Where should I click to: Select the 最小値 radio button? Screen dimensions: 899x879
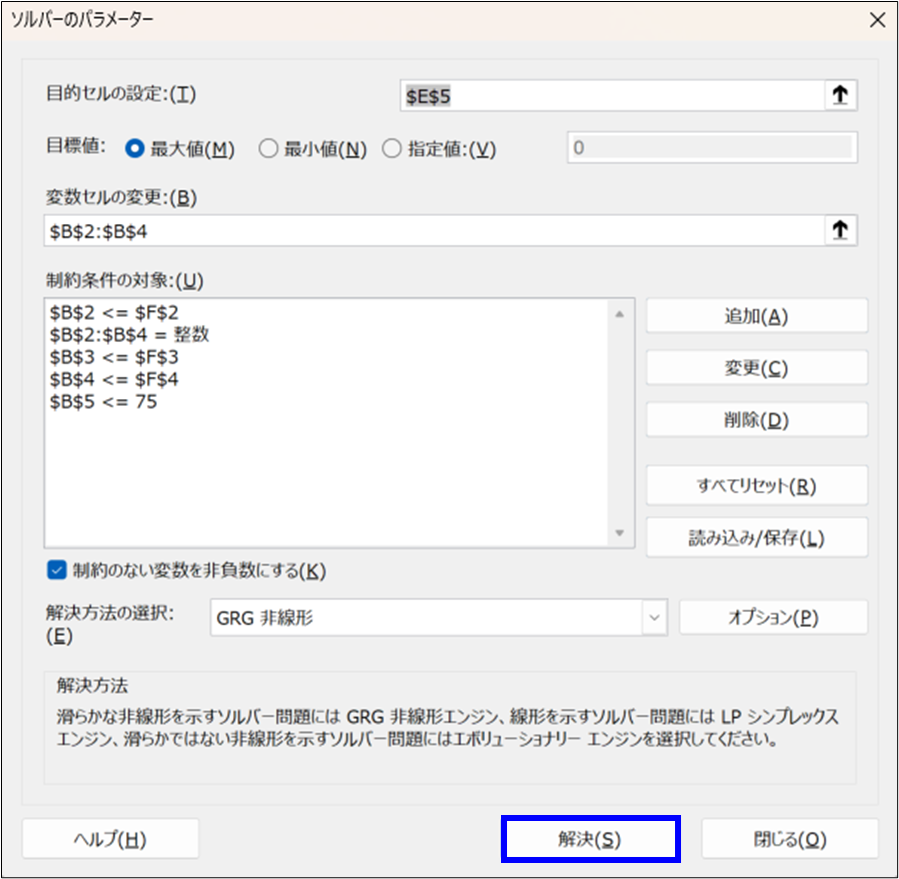[268, 149]
